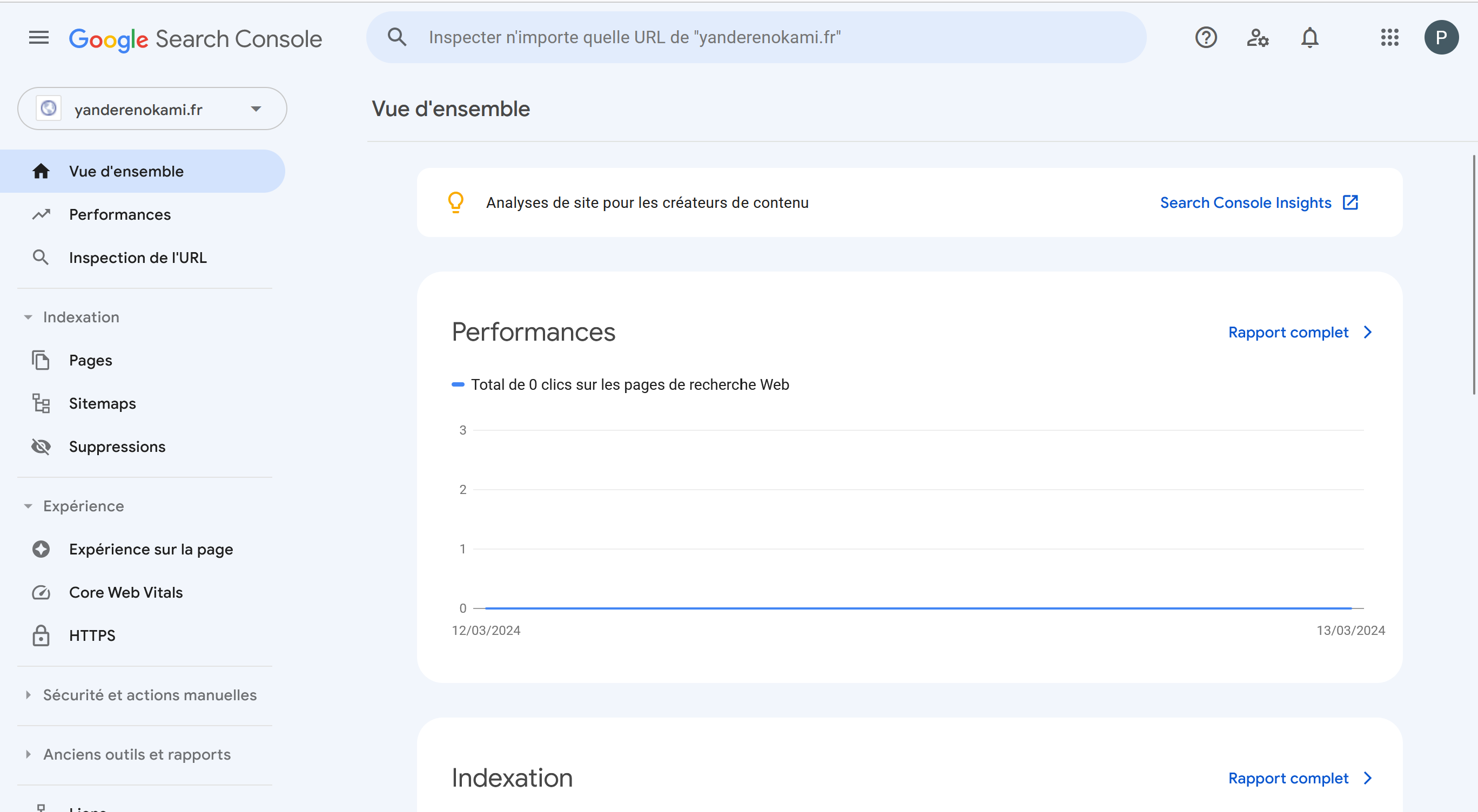Click the Sitemaps tree icon
This screenshot has width=1478, height=812.
pyautogui.click(x=41, y=403)
